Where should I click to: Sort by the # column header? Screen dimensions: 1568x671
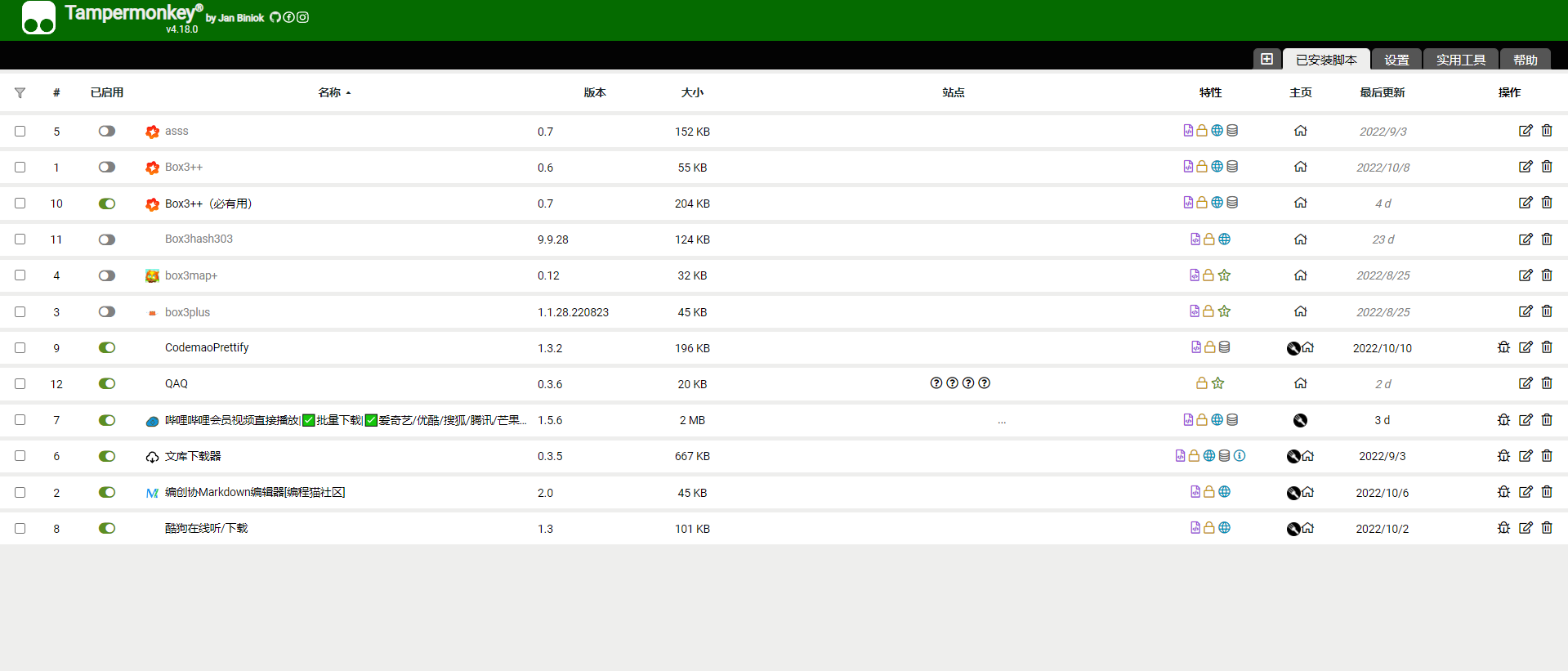click(56, 92)
